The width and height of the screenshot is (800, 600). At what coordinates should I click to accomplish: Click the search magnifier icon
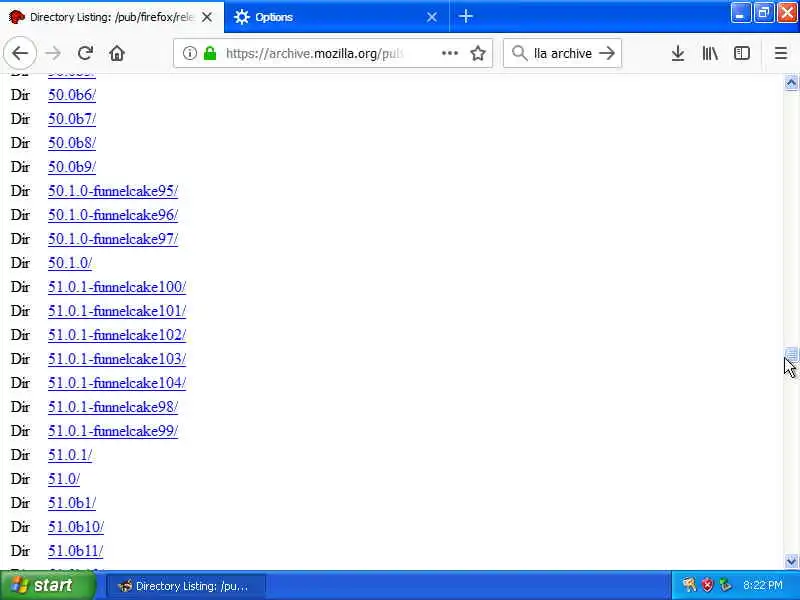point(519,53)
